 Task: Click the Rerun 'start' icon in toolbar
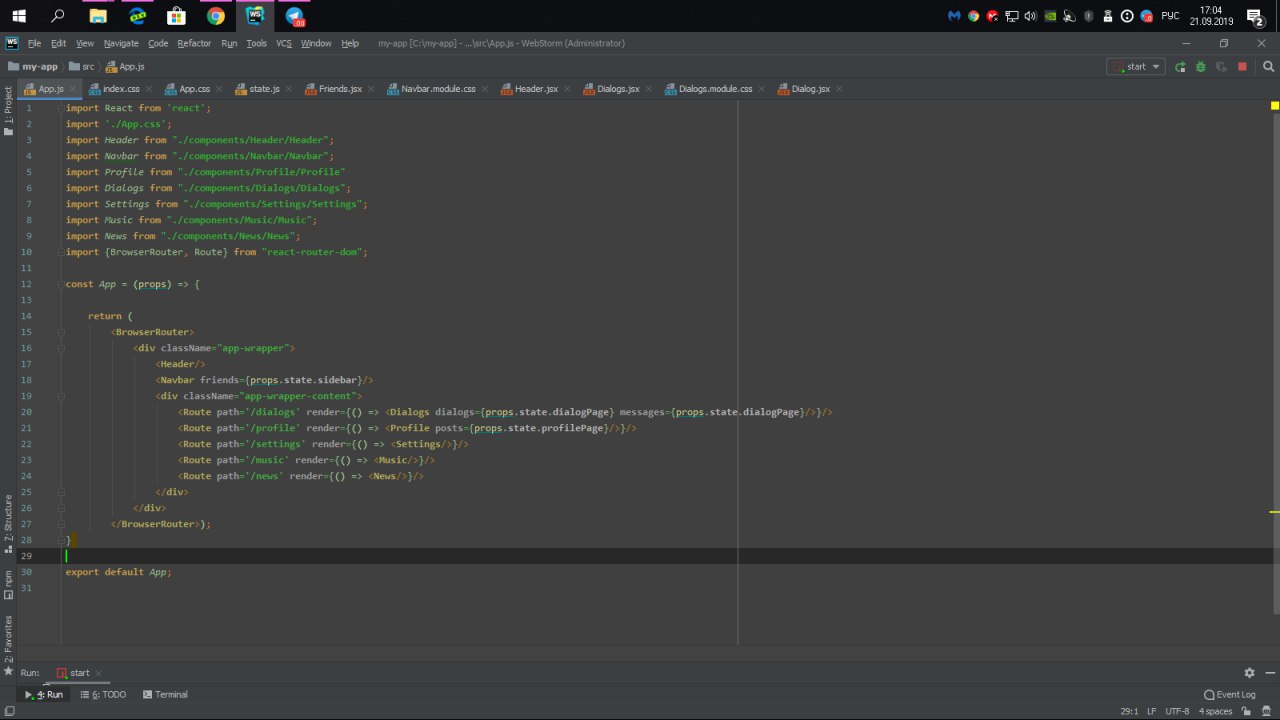tap(1180, 67)
